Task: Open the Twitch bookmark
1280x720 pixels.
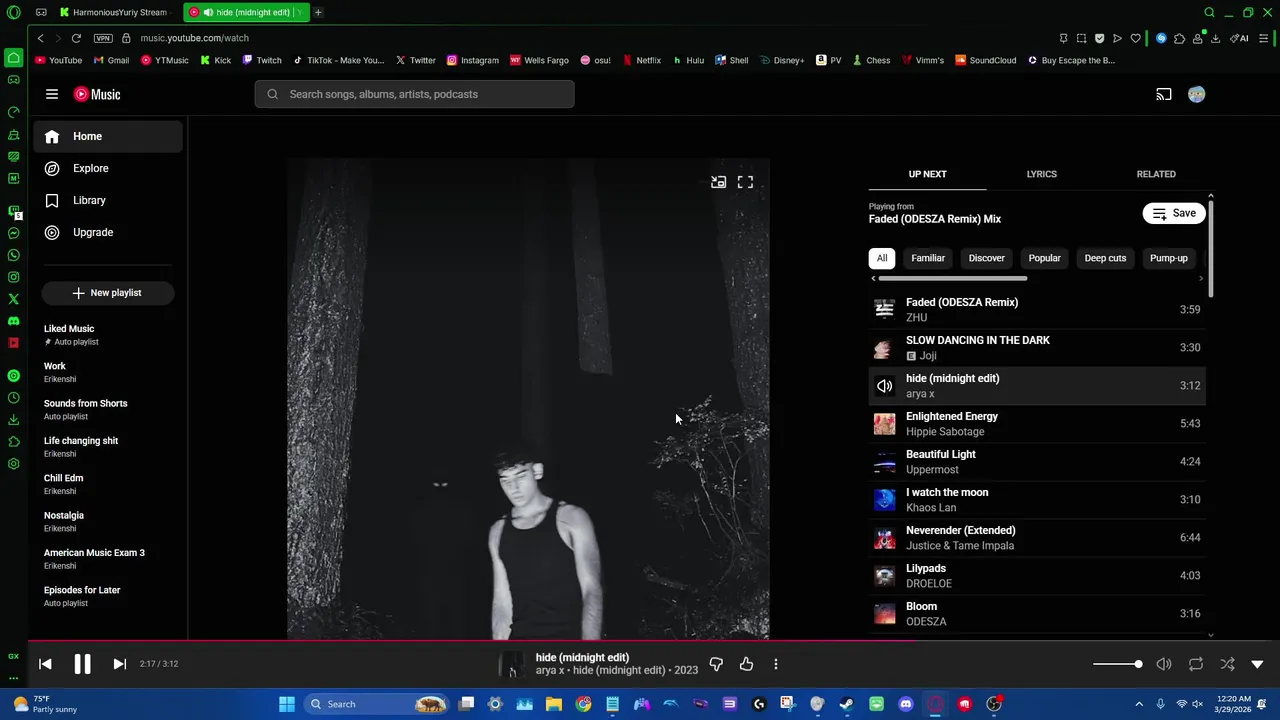Action: tap(262, 60)
